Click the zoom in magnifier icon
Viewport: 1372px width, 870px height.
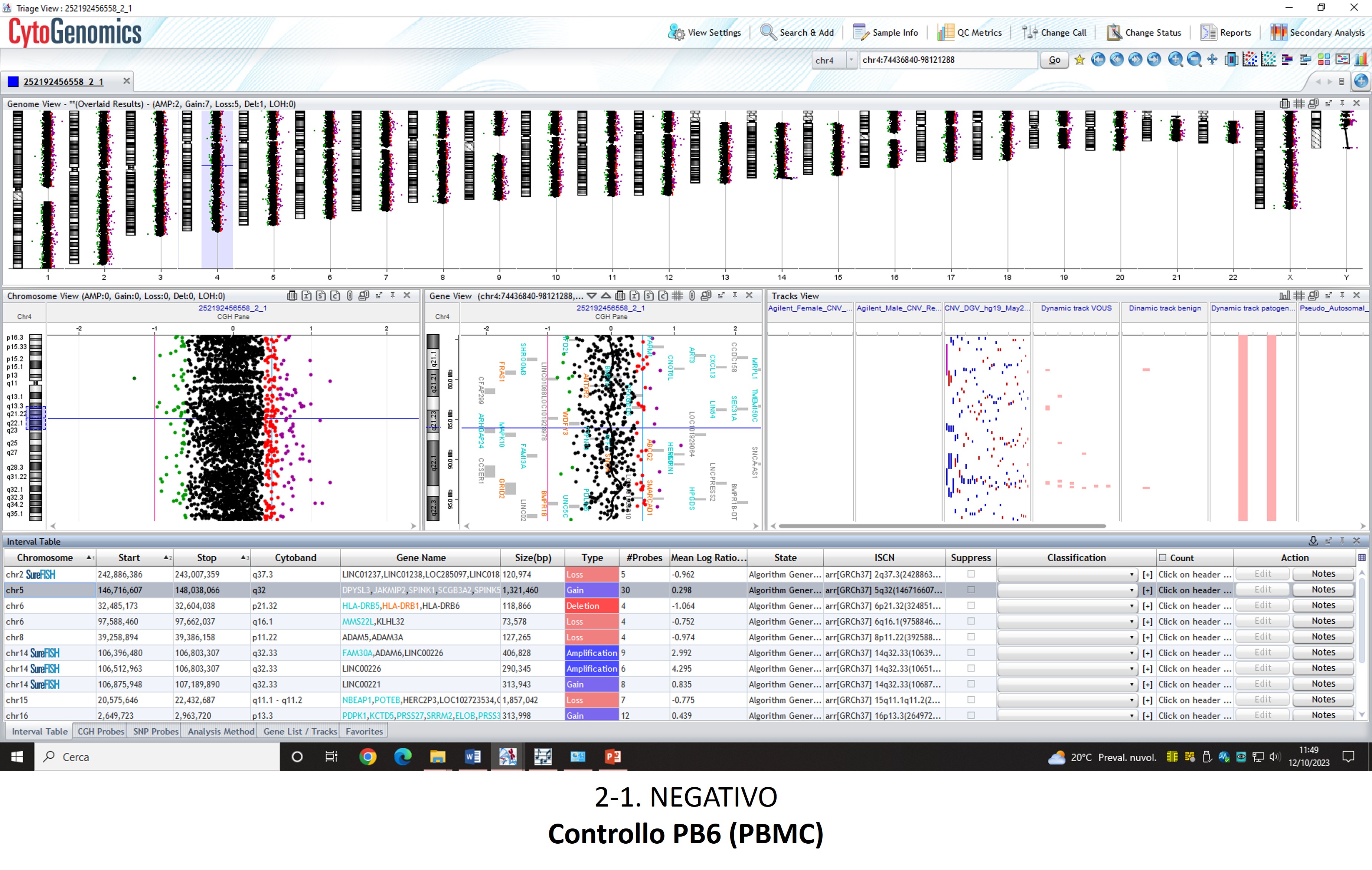(x=1174, y=60)
